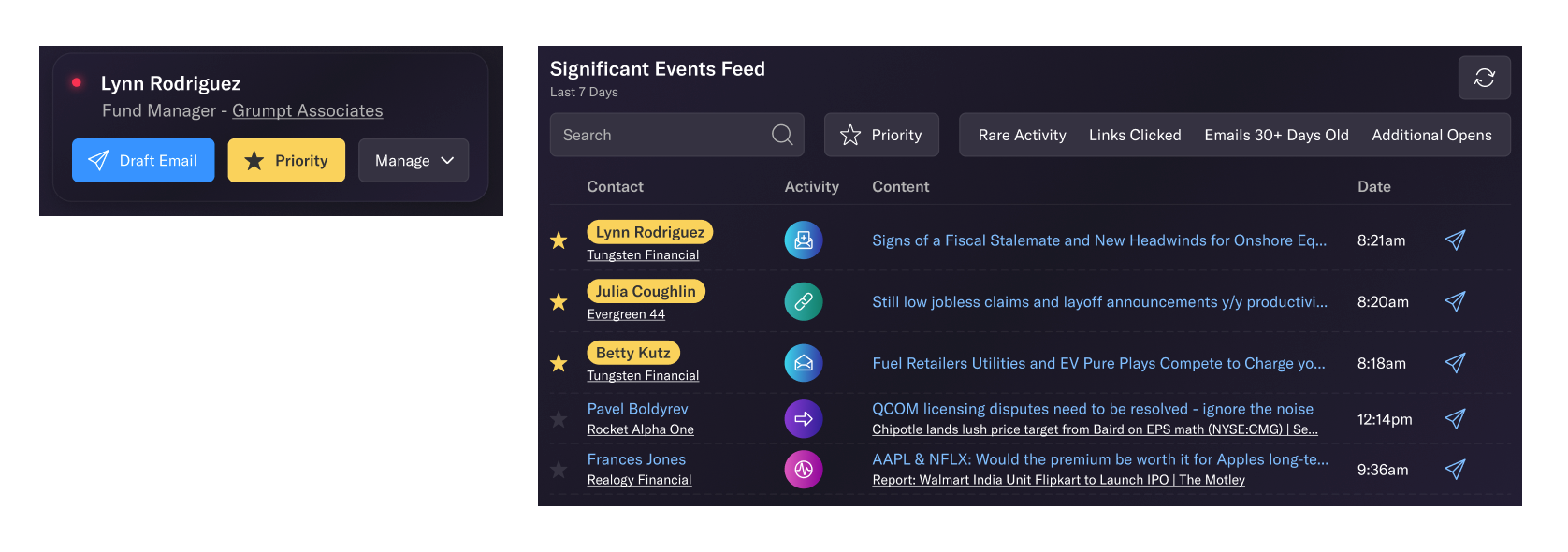Switch to Emails 30+ Days Old tab
This screenshot has height=552, width=1568.
click(x=1276, y=135)
